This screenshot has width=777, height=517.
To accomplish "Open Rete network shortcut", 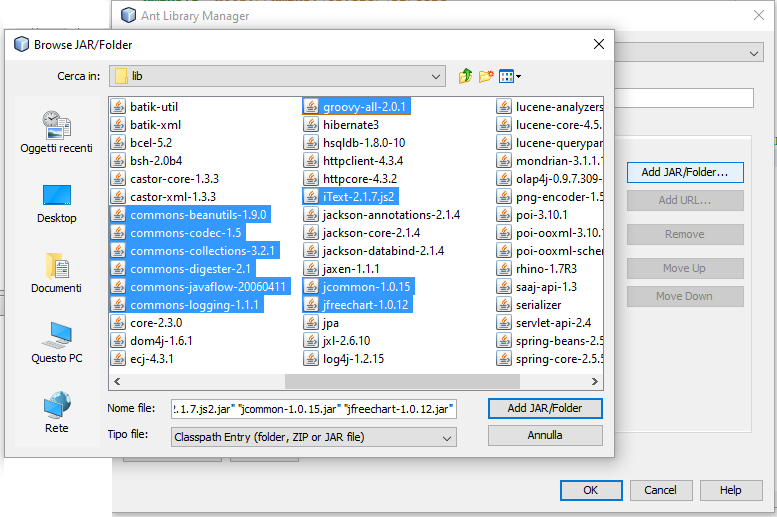I will (56, 412).
